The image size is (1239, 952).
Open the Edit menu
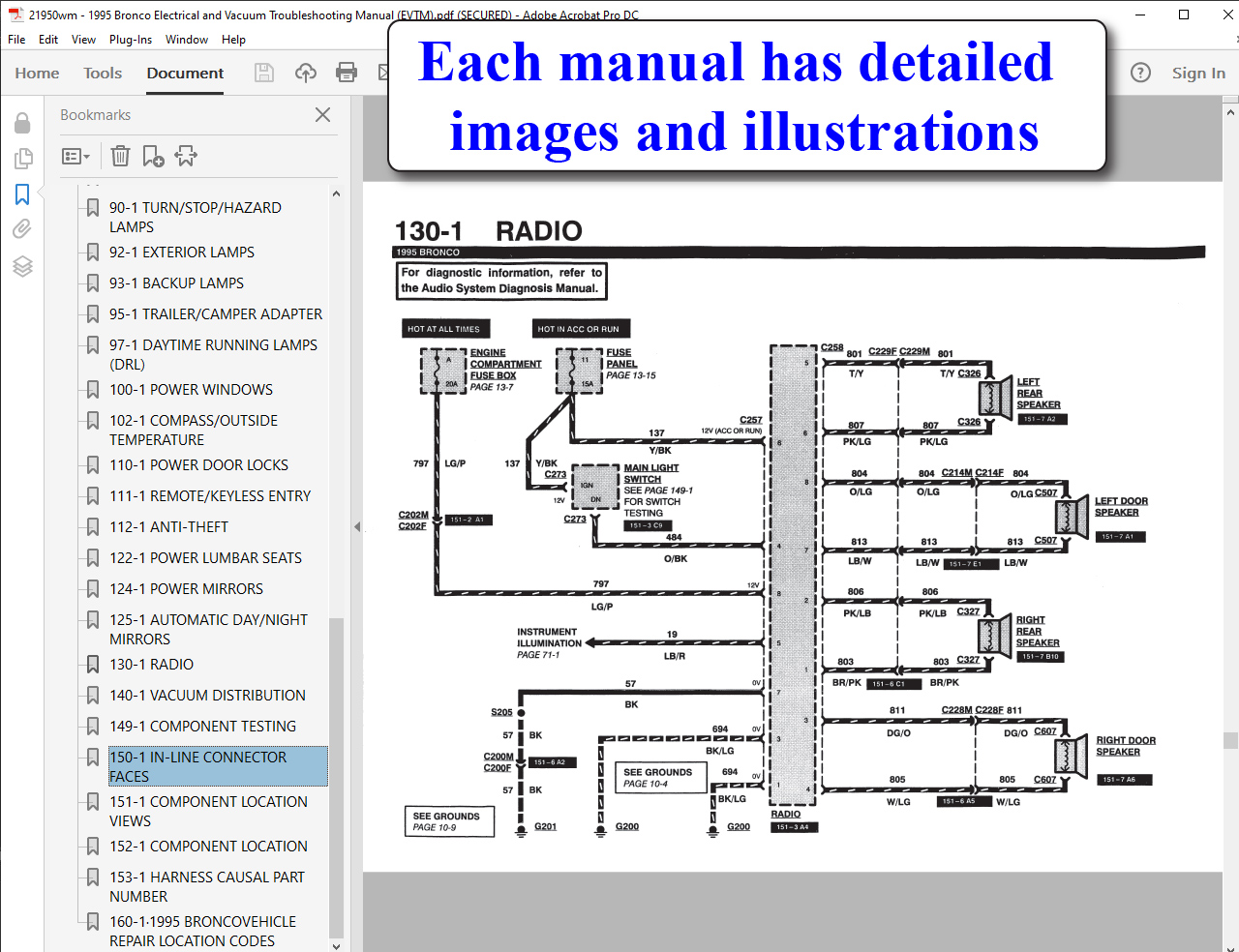[48, 40]
